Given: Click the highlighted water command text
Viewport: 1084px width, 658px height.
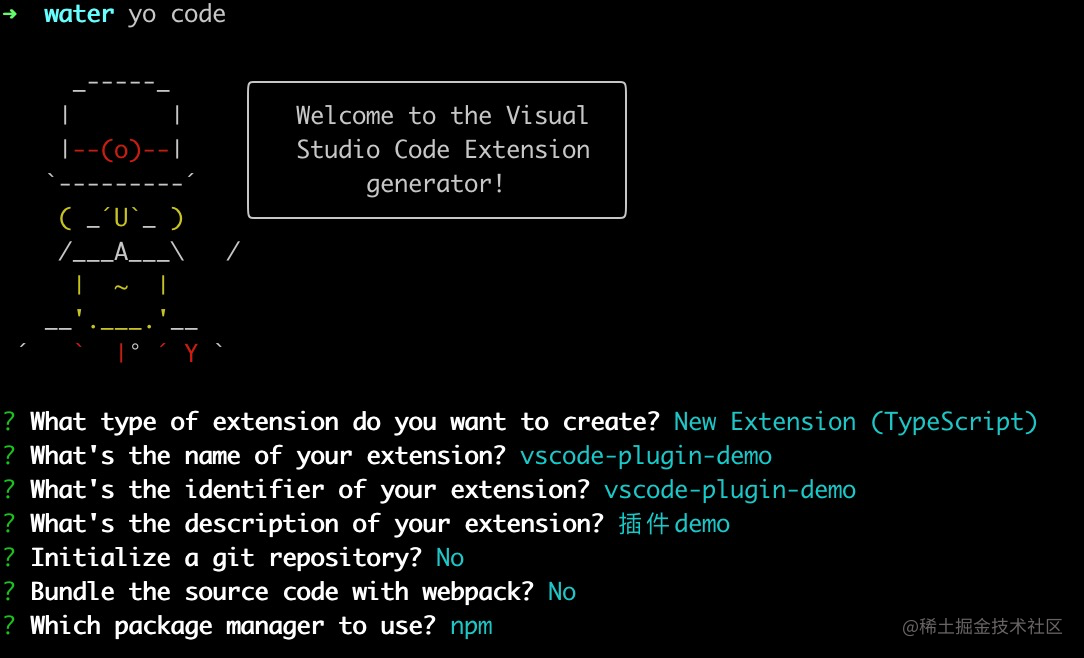Looking at the screenshot, I should [79, 14].
